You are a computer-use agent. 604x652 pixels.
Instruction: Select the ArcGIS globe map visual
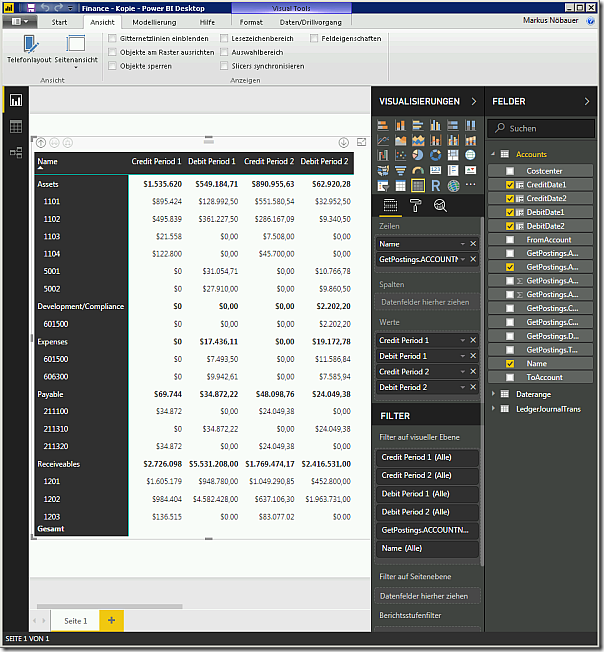(x=453, y=185)
